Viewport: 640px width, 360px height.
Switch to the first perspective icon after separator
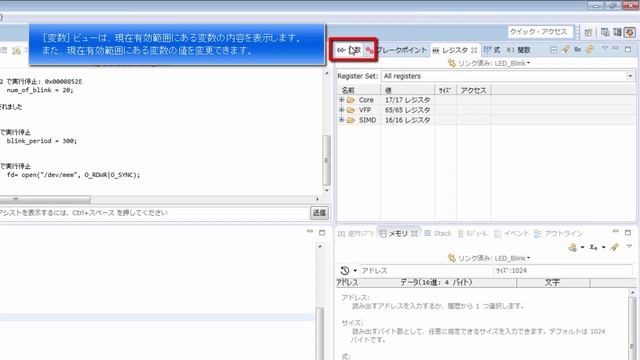pos(605,32)
